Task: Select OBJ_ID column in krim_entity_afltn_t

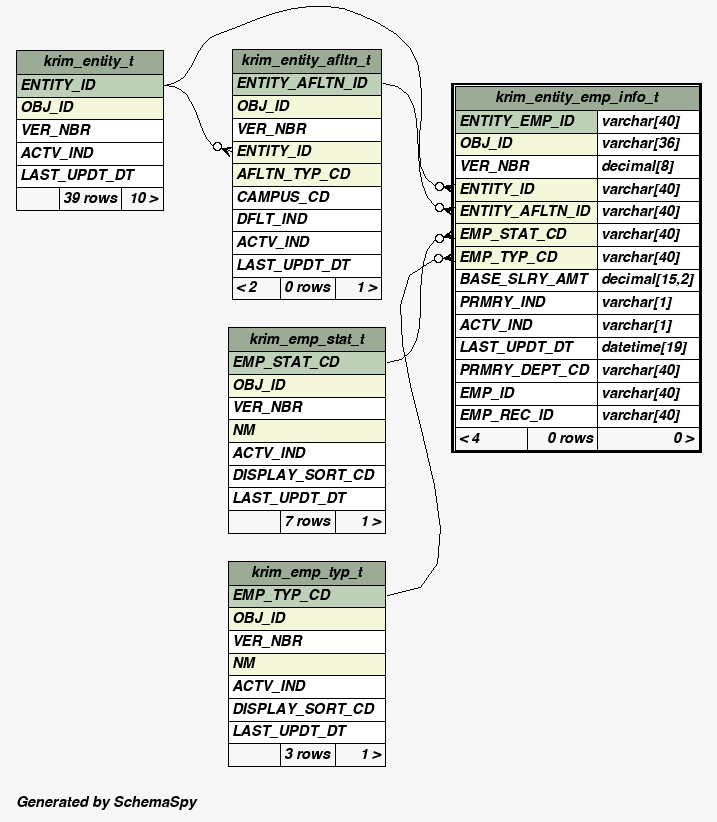Action: pos(307,106)
